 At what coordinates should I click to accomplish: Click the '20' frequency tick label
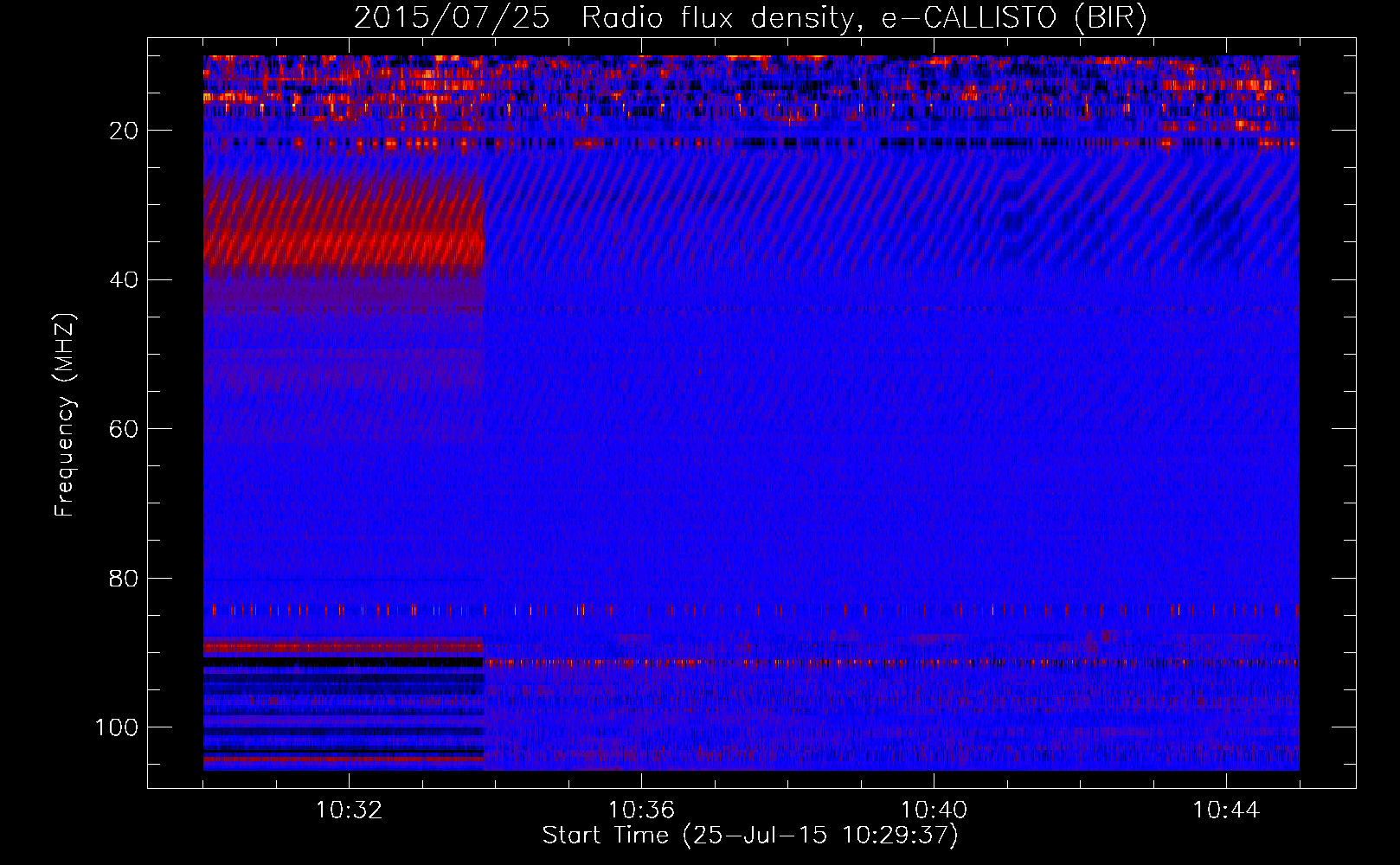(125, 131)
